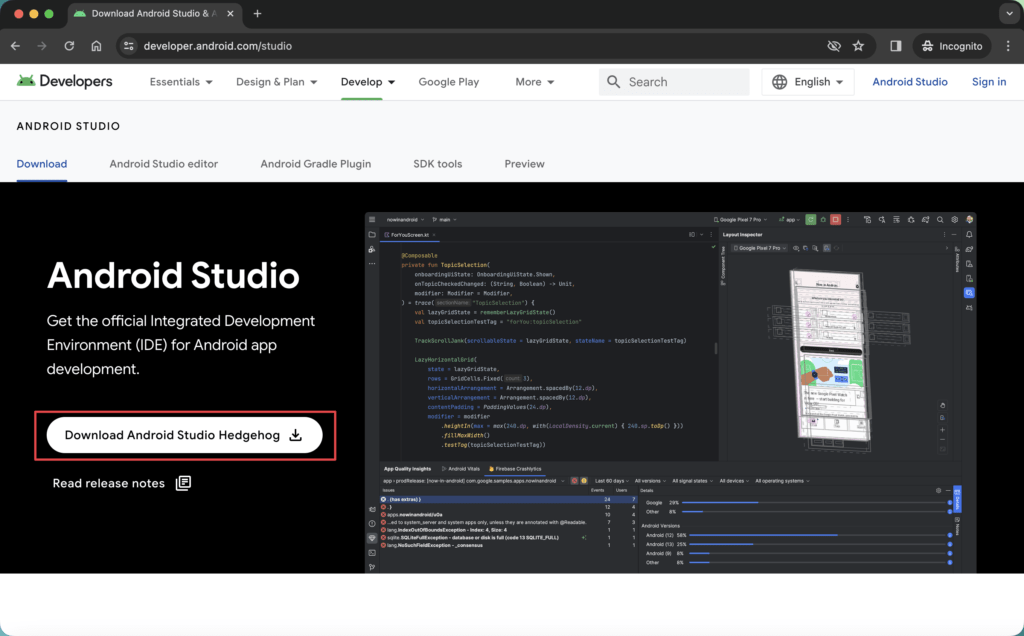The height and width of the screenshot is (636, 1024).
Task: Click the Android Developers logo
Action: click(x=65, y=82)
